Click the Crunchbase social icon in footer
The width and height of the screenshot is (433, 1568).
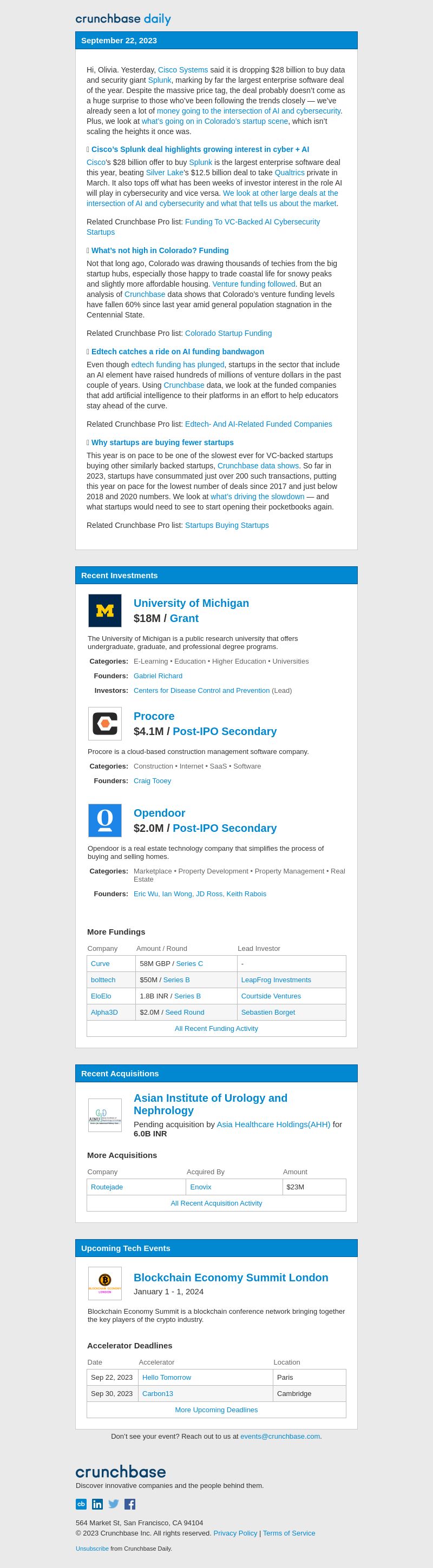point(81,1504)
